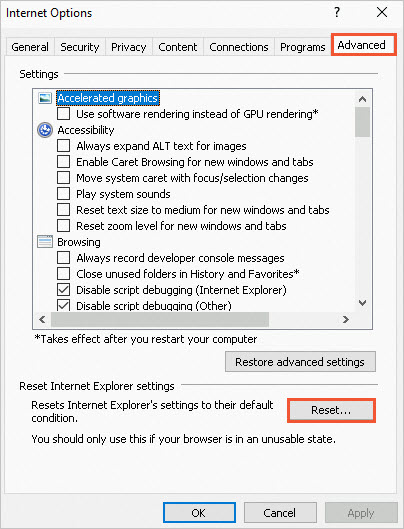Close the Internet Options dialog
The height and width of the screenshot is (529, 404).
coord(382,12)
